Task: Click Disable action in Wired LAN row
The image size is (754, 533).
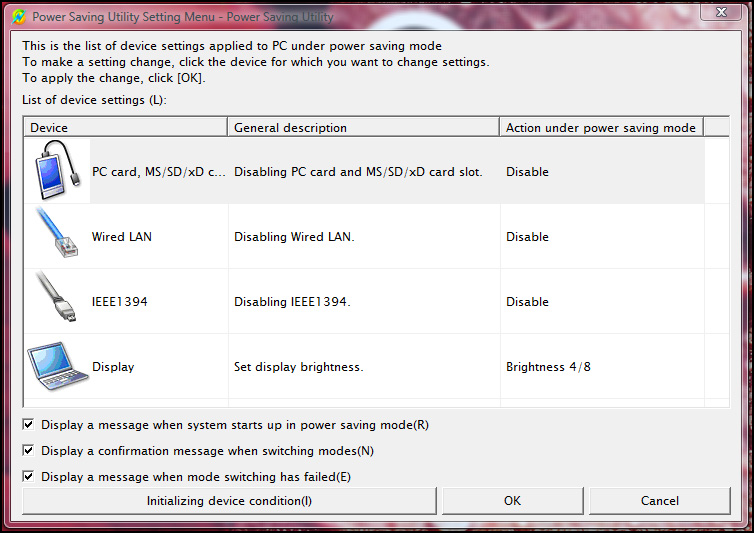Action: [527, 237]
